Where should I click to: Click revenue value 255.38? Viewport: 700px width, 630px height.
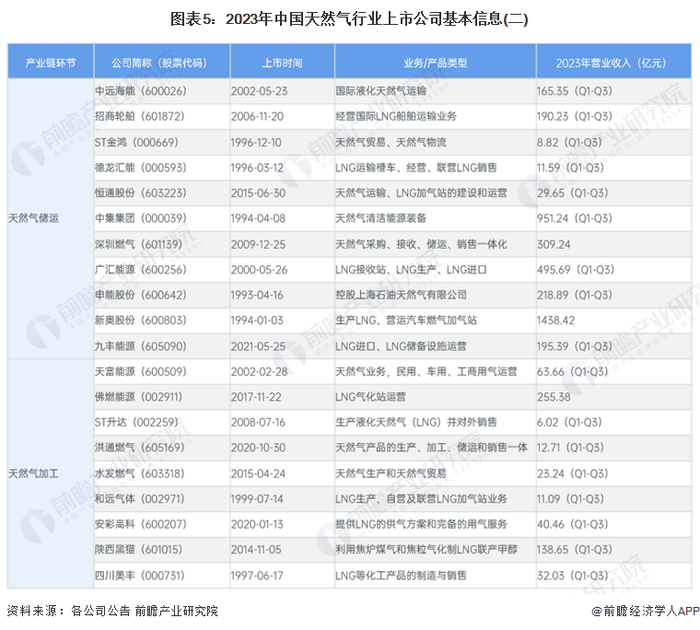point(554,397)
